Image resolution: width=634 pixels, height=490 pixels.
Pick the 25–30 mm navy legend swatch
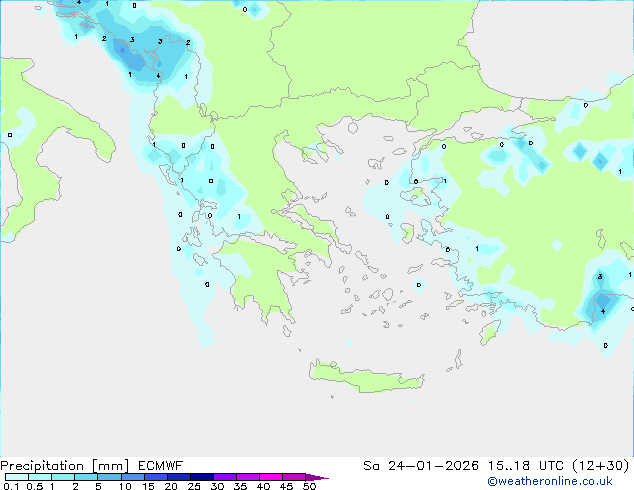coord(202,477)
